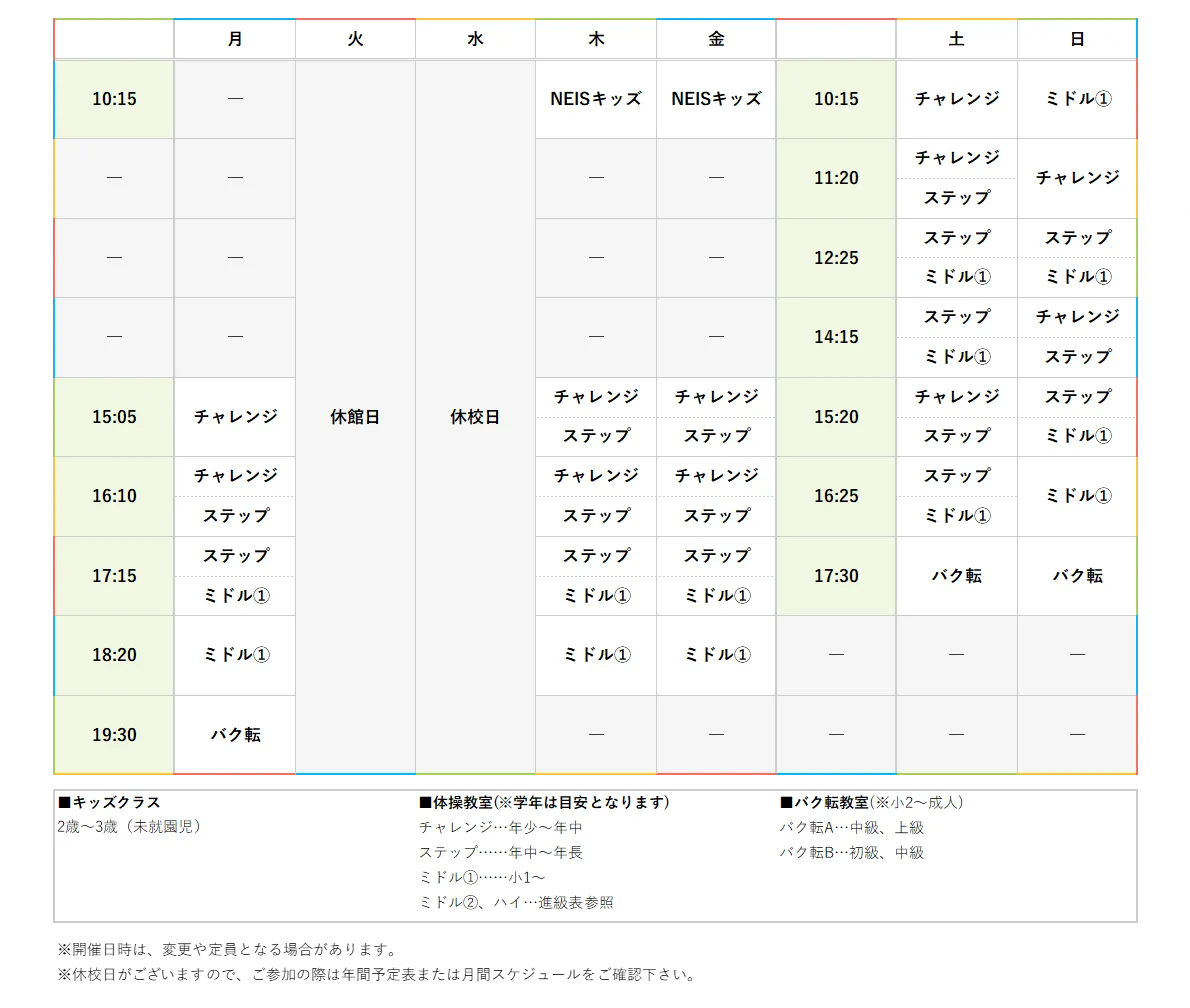Select Monday's バク転 class at 19:30
This screenshot has height=1008, width=1190.
[235, 735]
